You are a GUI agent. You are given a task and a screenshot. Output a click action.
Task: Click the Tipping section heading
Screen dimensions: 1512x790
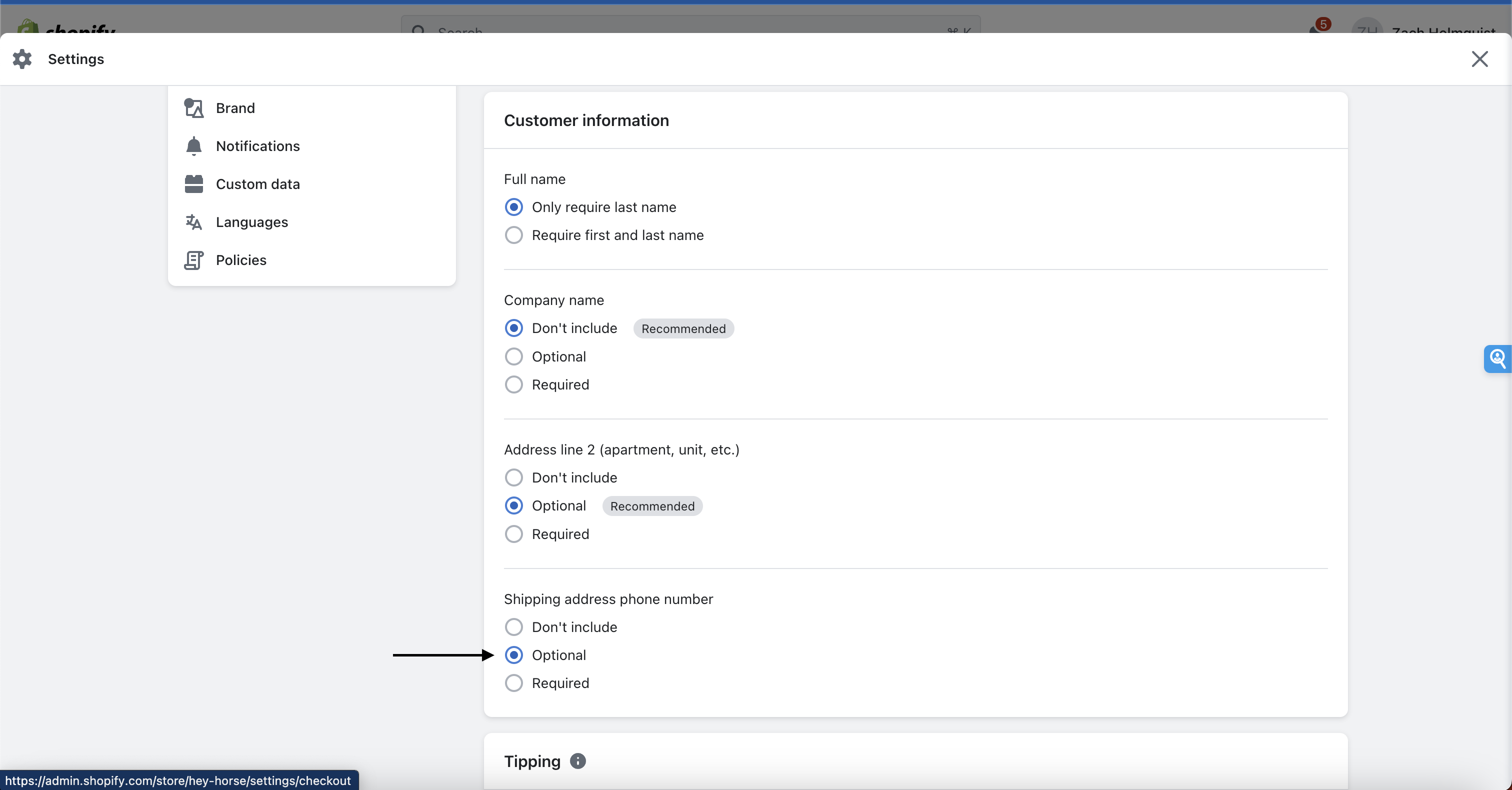click(x=532, y=761)
